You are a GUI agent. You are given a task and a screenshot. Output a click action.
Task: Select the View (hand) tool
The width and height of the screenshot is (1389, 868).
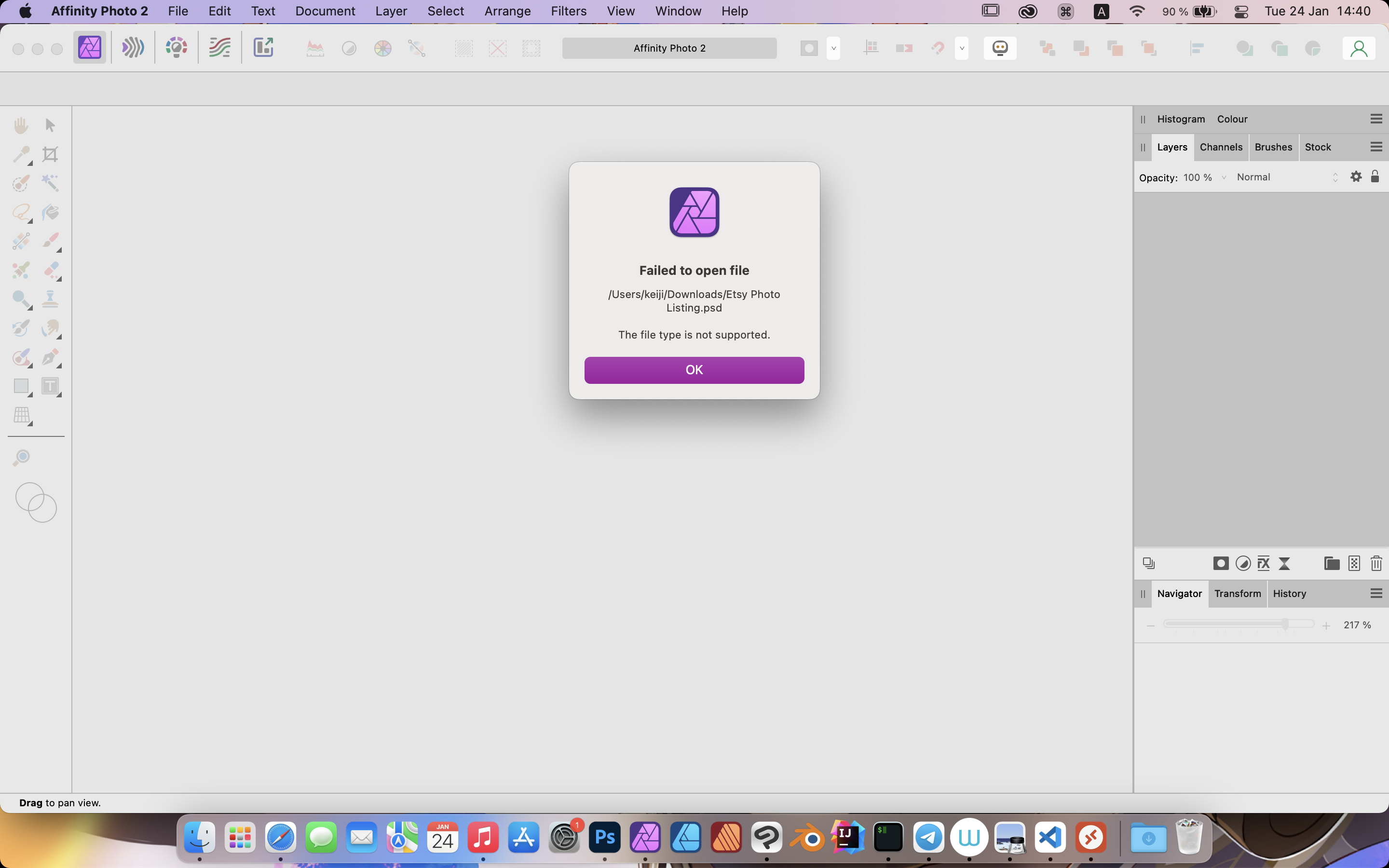tap(21, 125)
